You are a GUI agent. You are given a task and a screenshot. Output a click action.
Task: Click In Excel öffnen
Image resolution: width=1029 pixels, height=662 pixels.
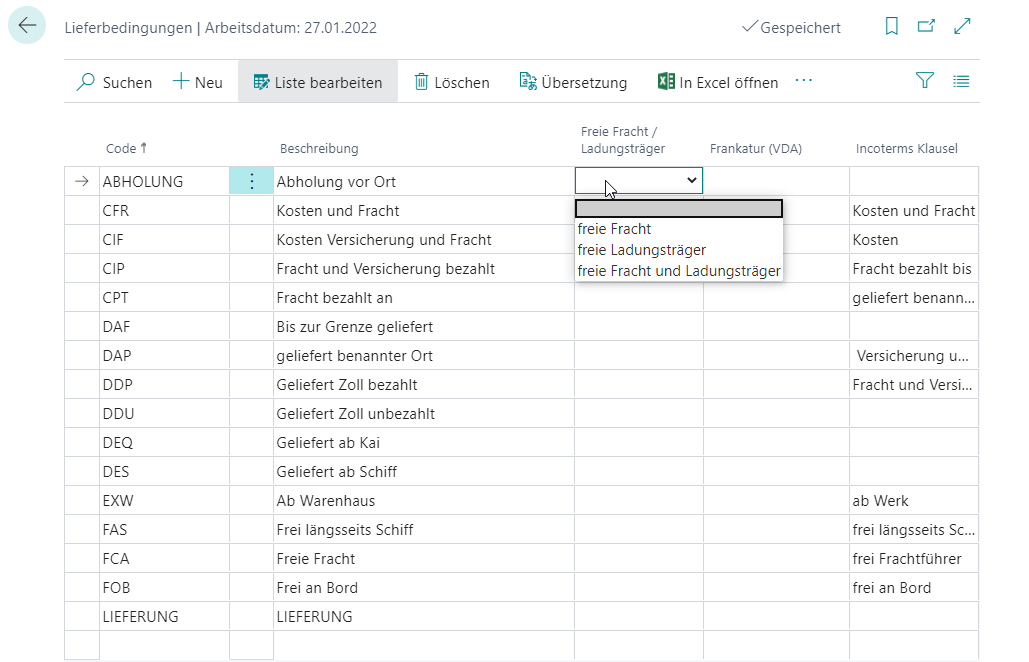(717, 82)
